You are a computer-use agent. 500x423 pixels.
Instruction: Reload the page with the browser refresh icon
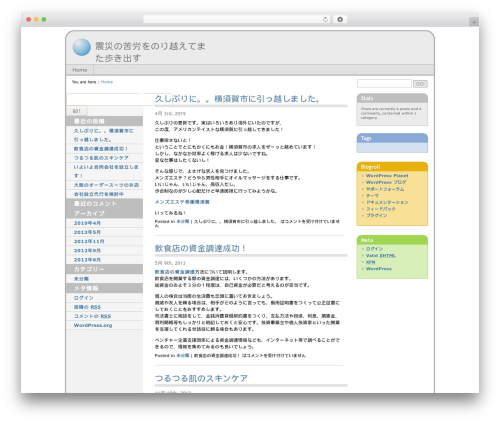point(325,19)
